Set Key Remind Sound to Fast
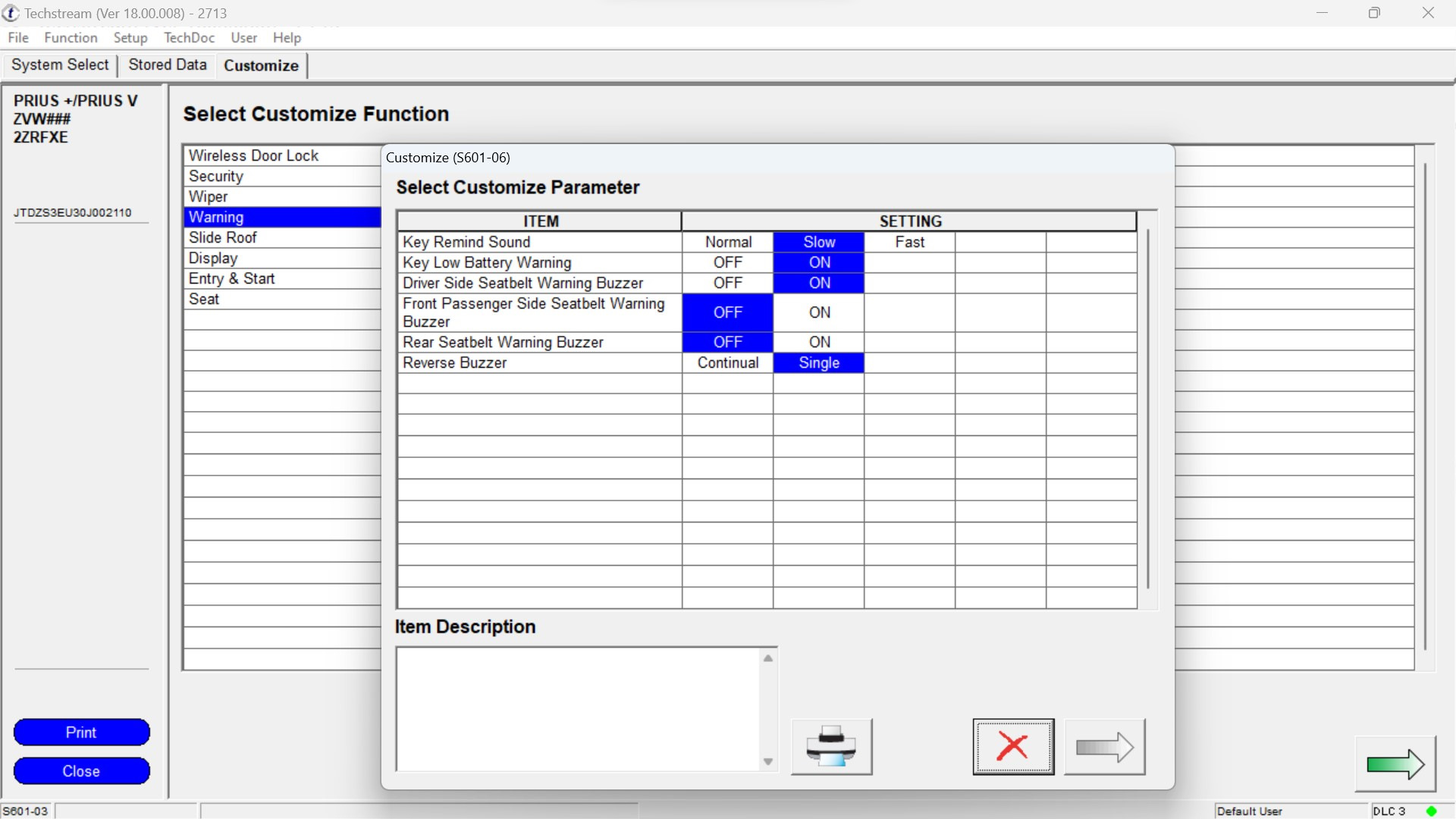The height and width of the screenshot is (819, 1456). [x=909, y=242]
